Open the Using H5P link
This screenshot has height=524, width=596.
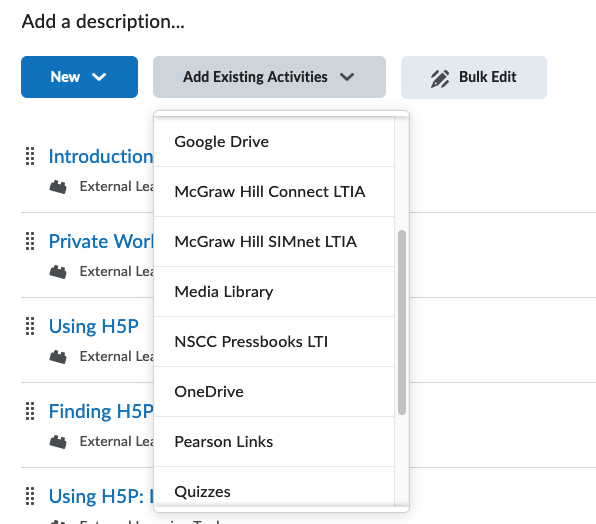pos(94,326)
